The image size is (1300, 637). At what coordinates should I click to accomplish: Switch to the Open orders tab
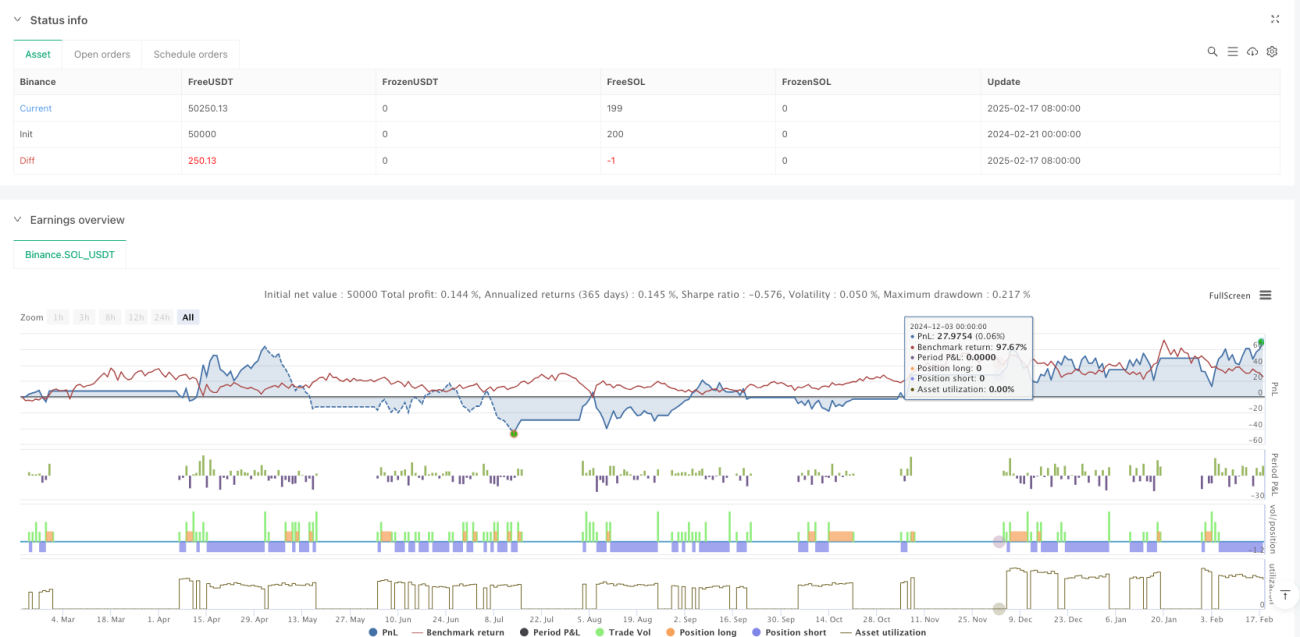[102, 54]
